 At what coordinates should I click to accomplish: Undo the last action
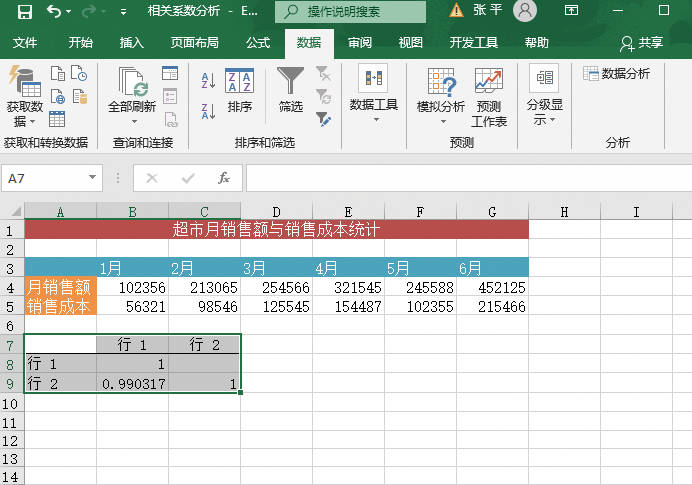53,11
